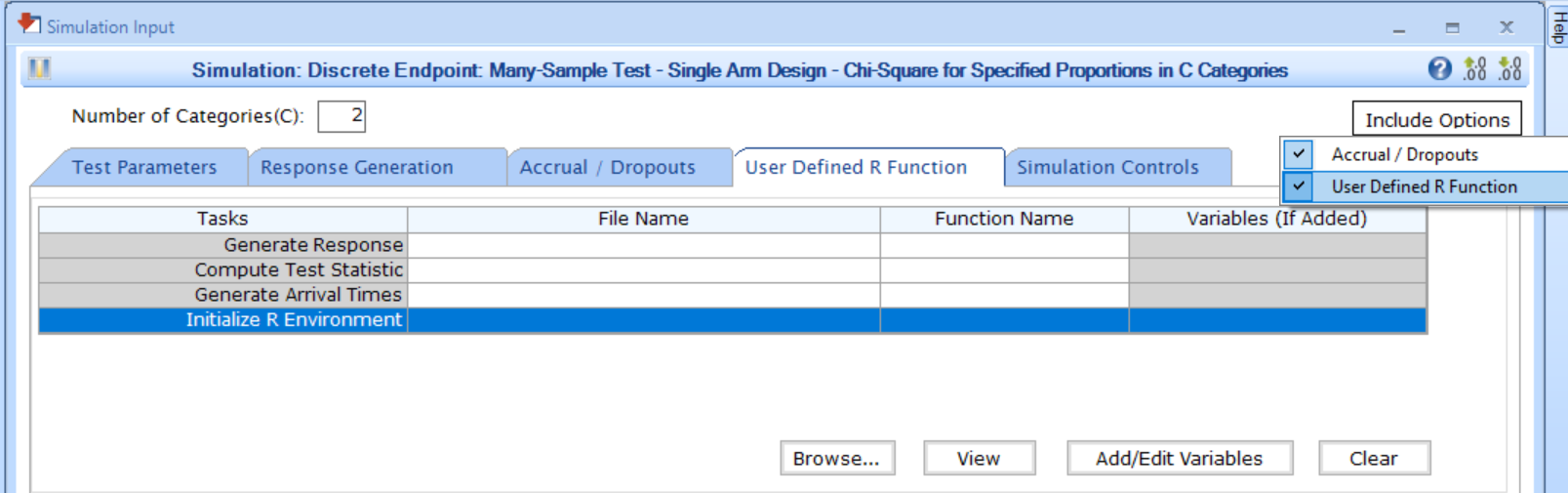Screen dimensions: 1568x493
Task: Click the increase decimal places icon
Action: tap(1474, 69)
